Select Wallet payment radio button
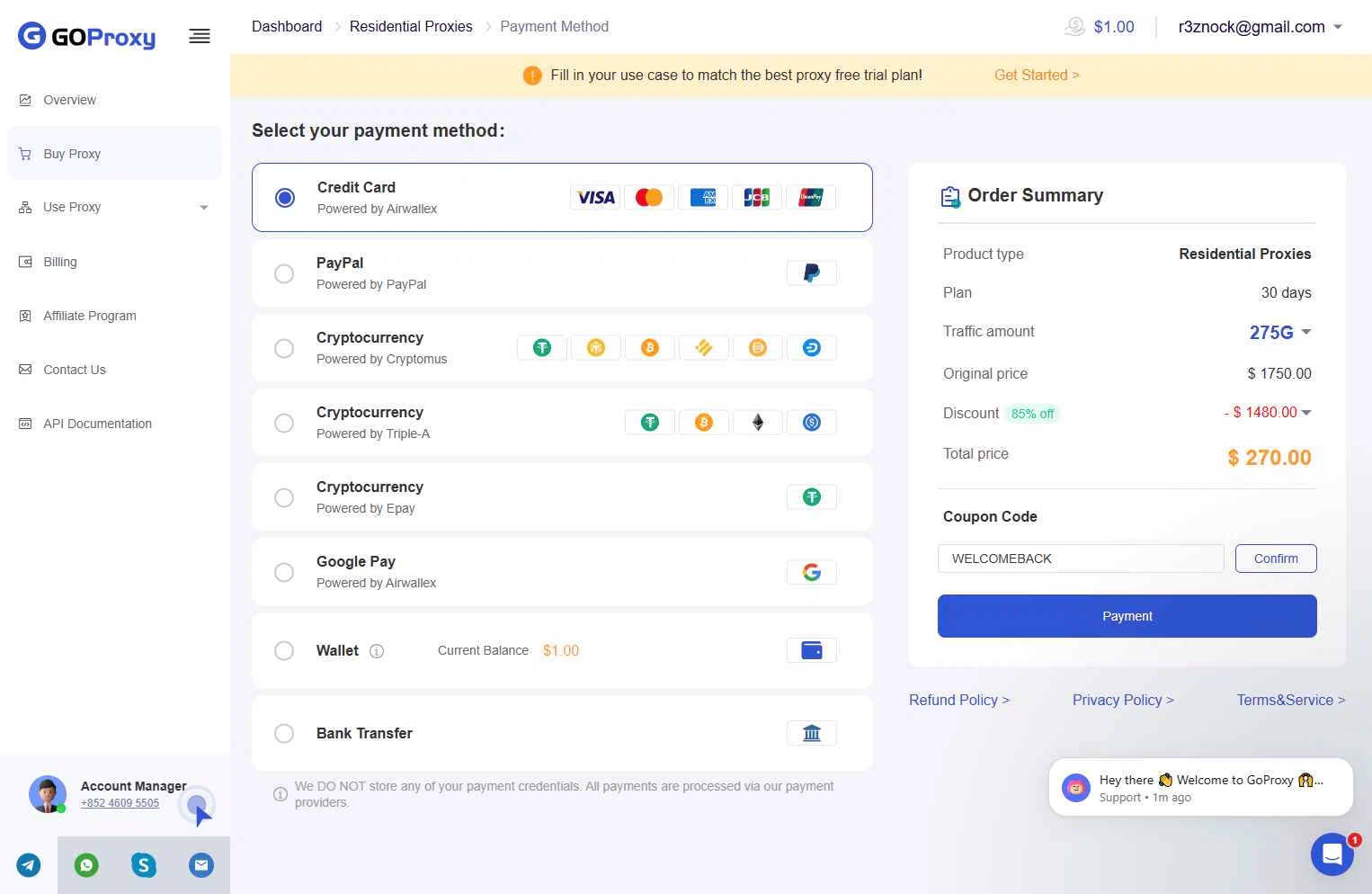 284,650
